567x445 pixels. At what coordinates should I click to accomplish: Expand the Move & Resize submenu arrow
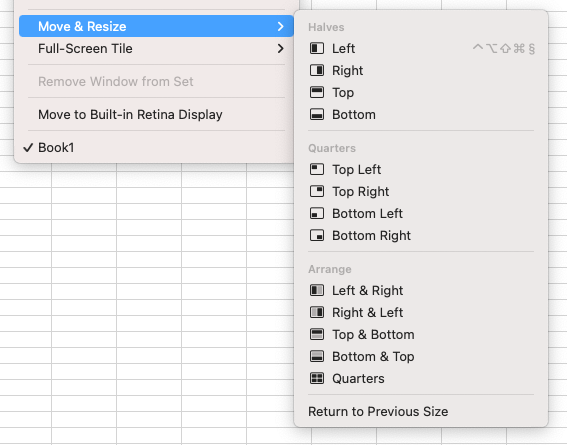pyautogui.click(x=281, y=26)
